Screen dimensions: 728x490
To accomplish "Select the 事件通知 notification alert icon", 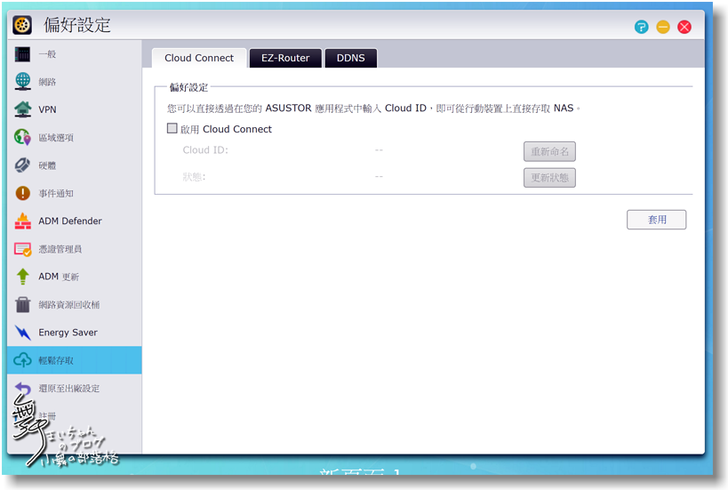I will tap(22, 193).
